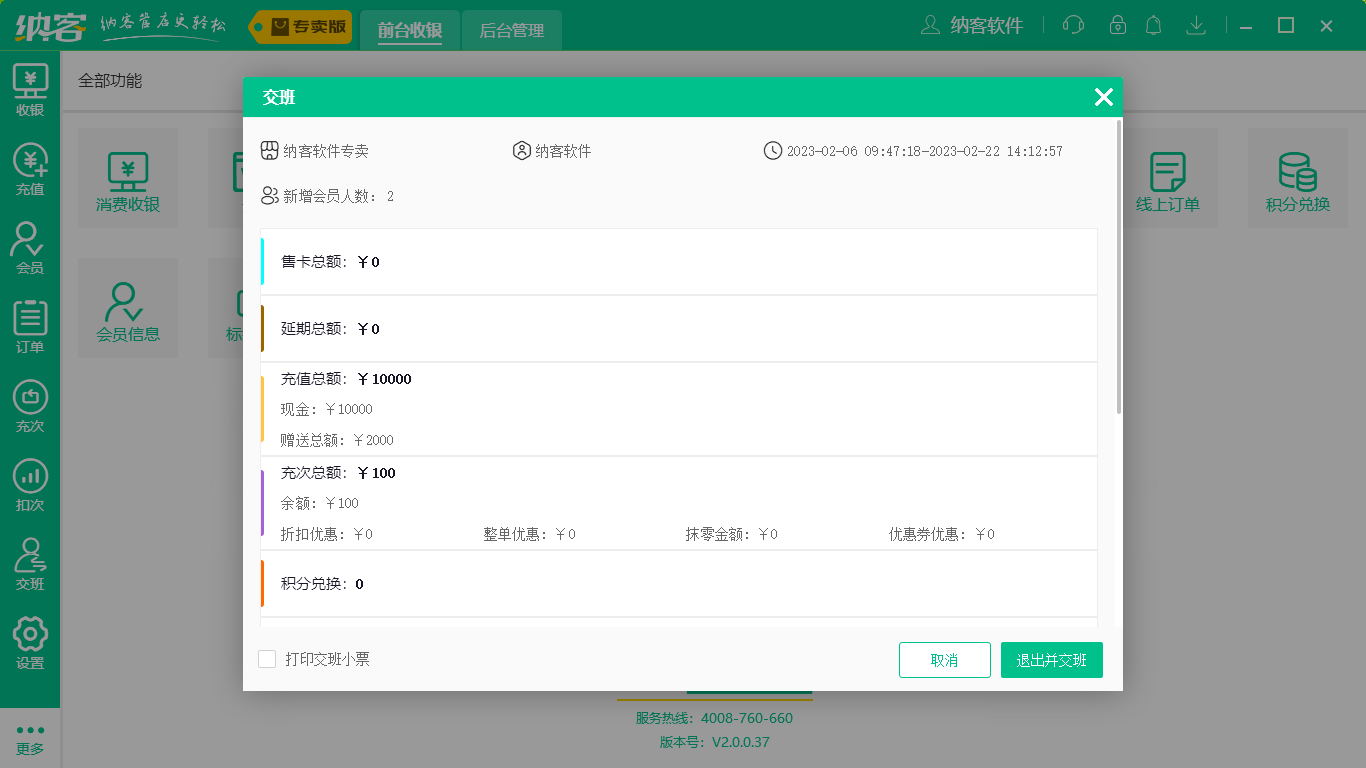The height and width of the screenshot is (768, 1366).
Task: Click the lock screen icon
Action: tap(1113, 26)
